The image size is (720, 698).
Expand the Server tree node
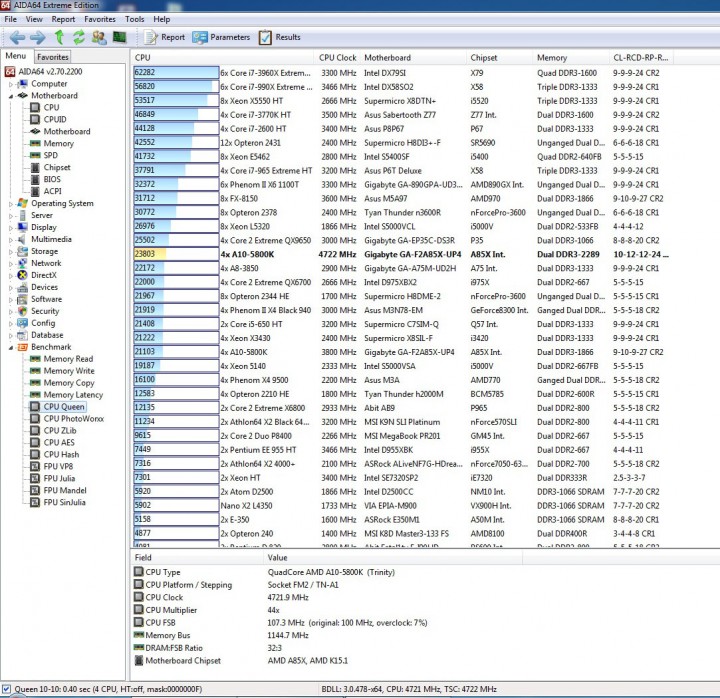pyautogui.click(x=11, y=216)
